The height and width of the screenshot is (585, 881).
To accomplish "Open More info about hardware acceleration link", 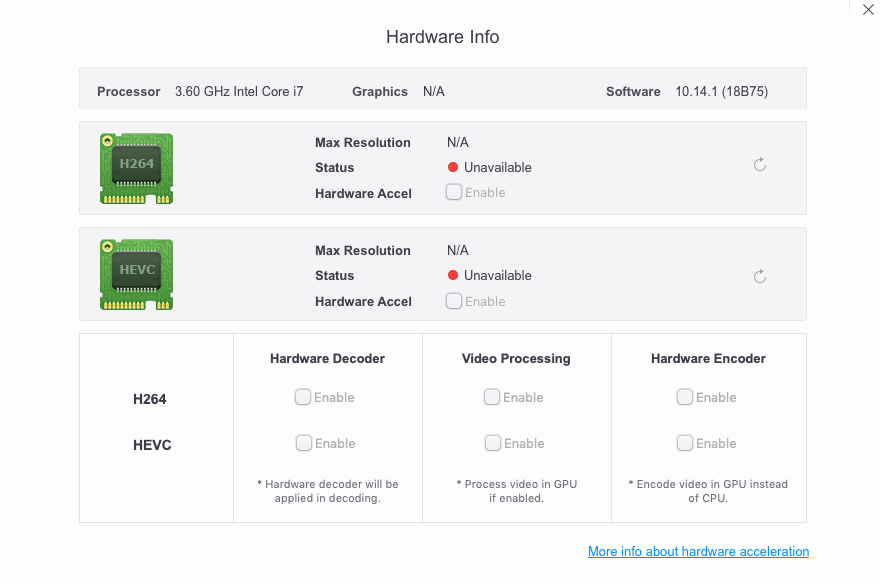I will [698, 551].
